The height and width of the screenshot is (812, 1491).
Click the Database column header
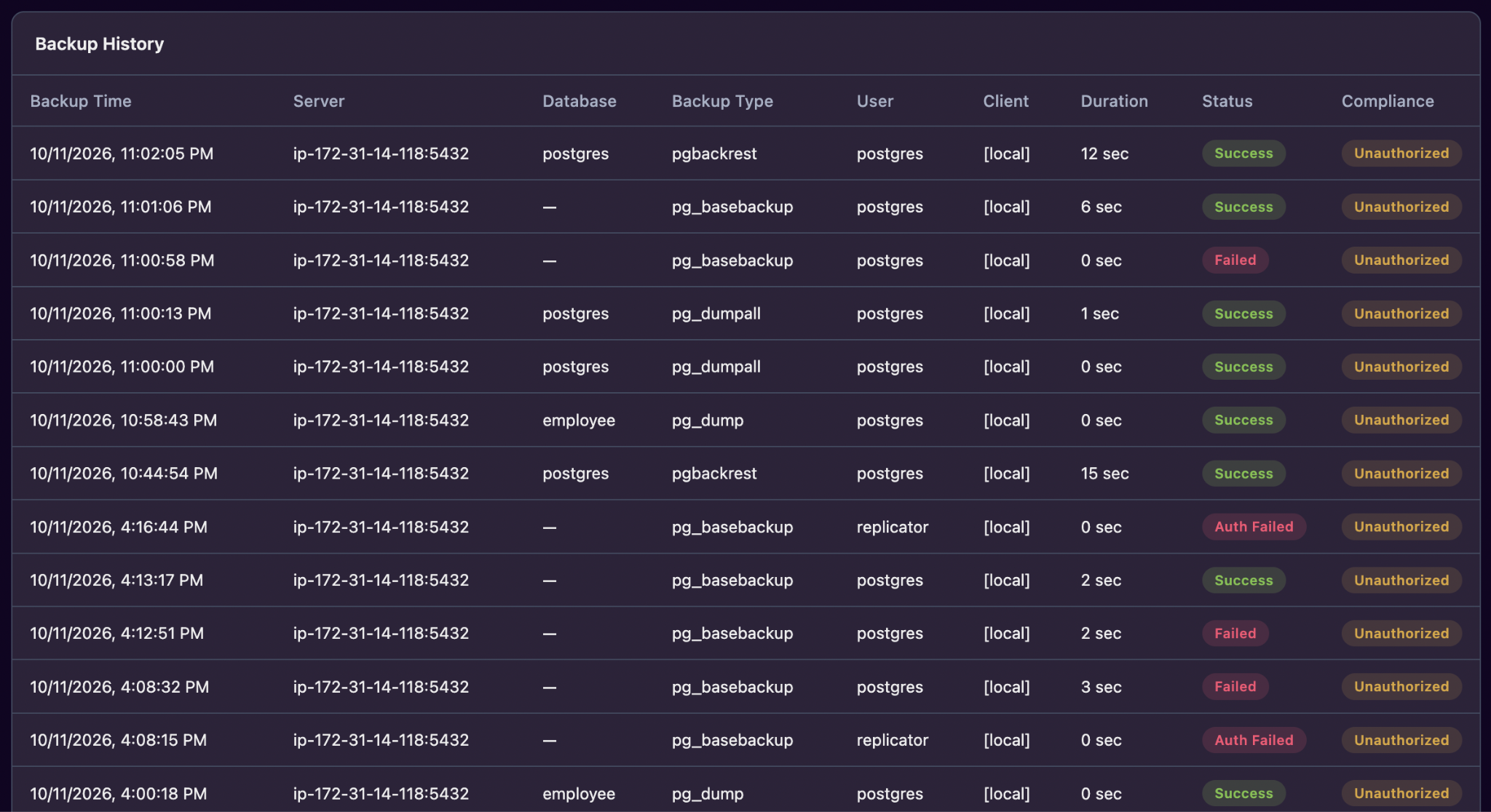point(580,101)
